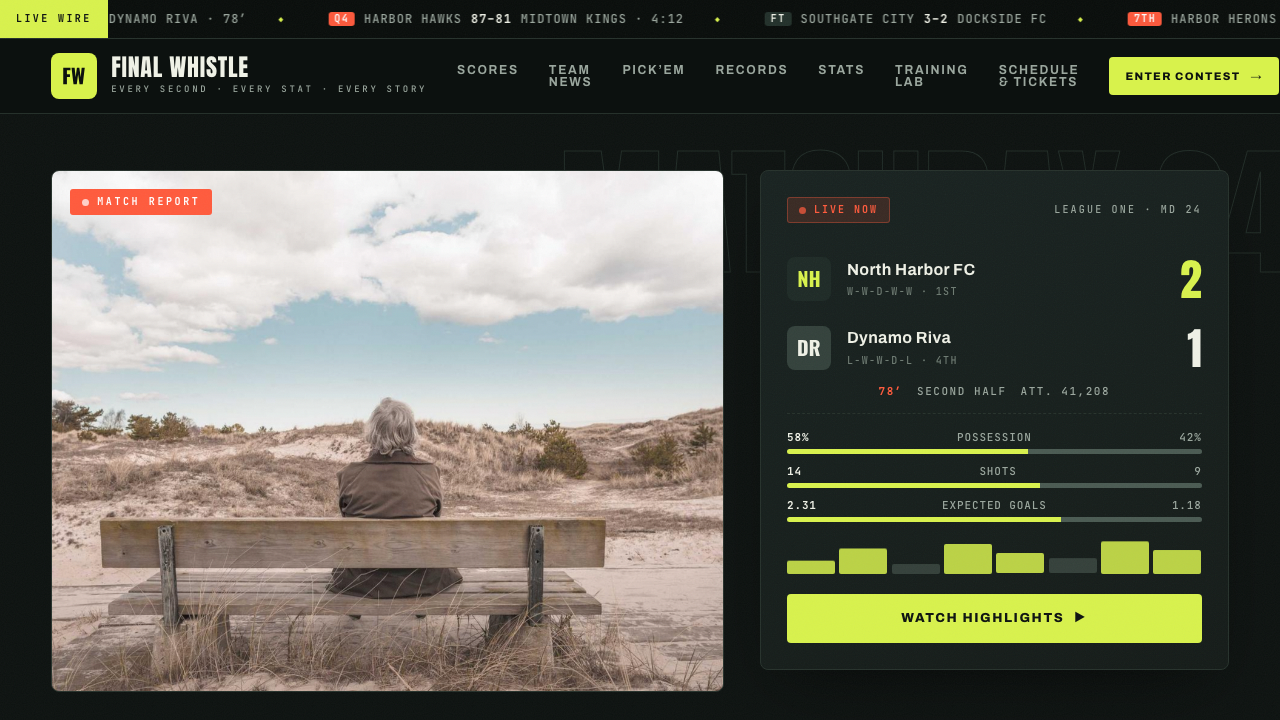
Task: Click the Live Now badge
Action: pyautogui.click(x=838, y=210)
